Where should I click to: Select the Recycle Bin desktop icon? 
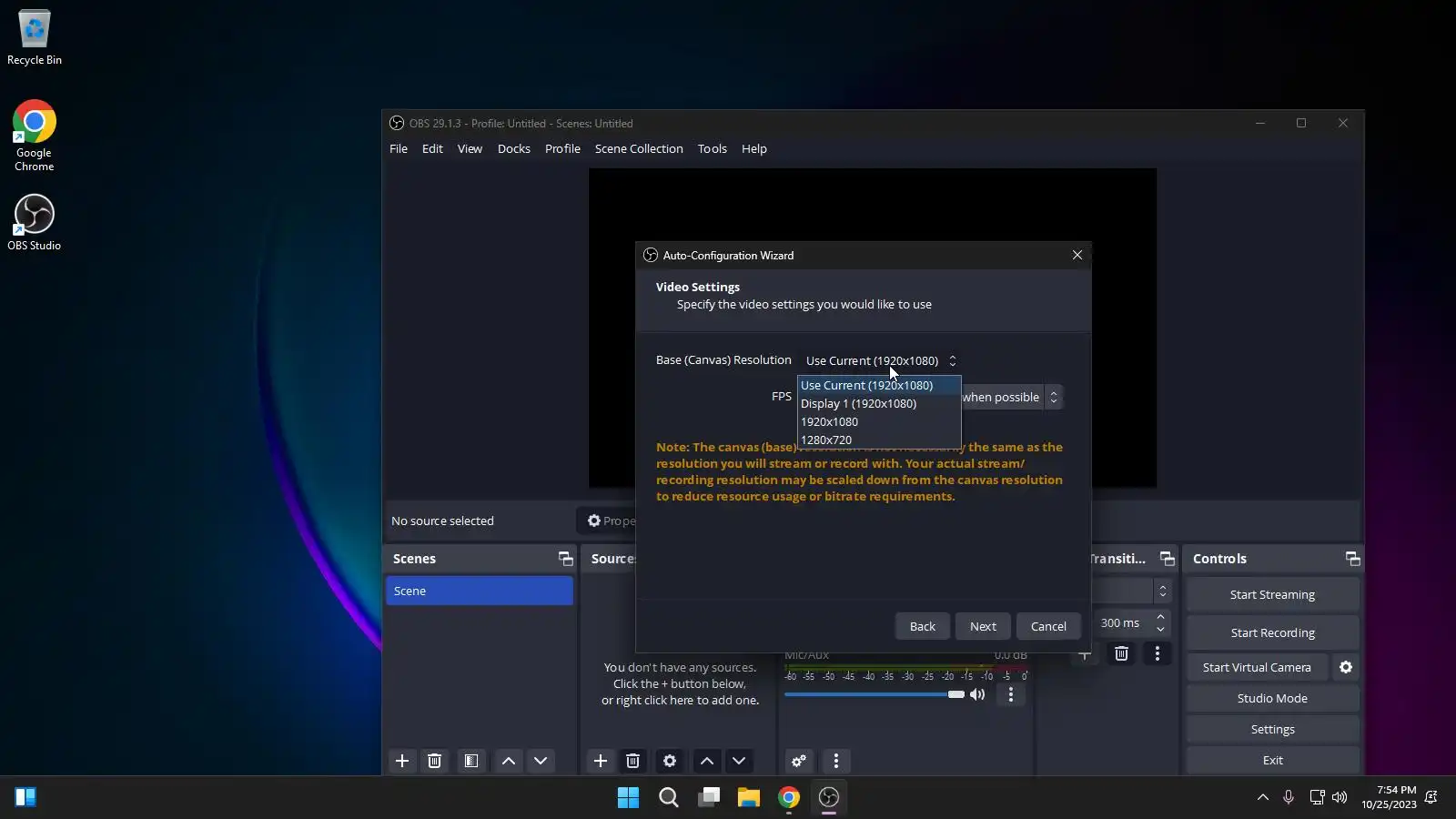pyautogui.click(x=35, y=37)
